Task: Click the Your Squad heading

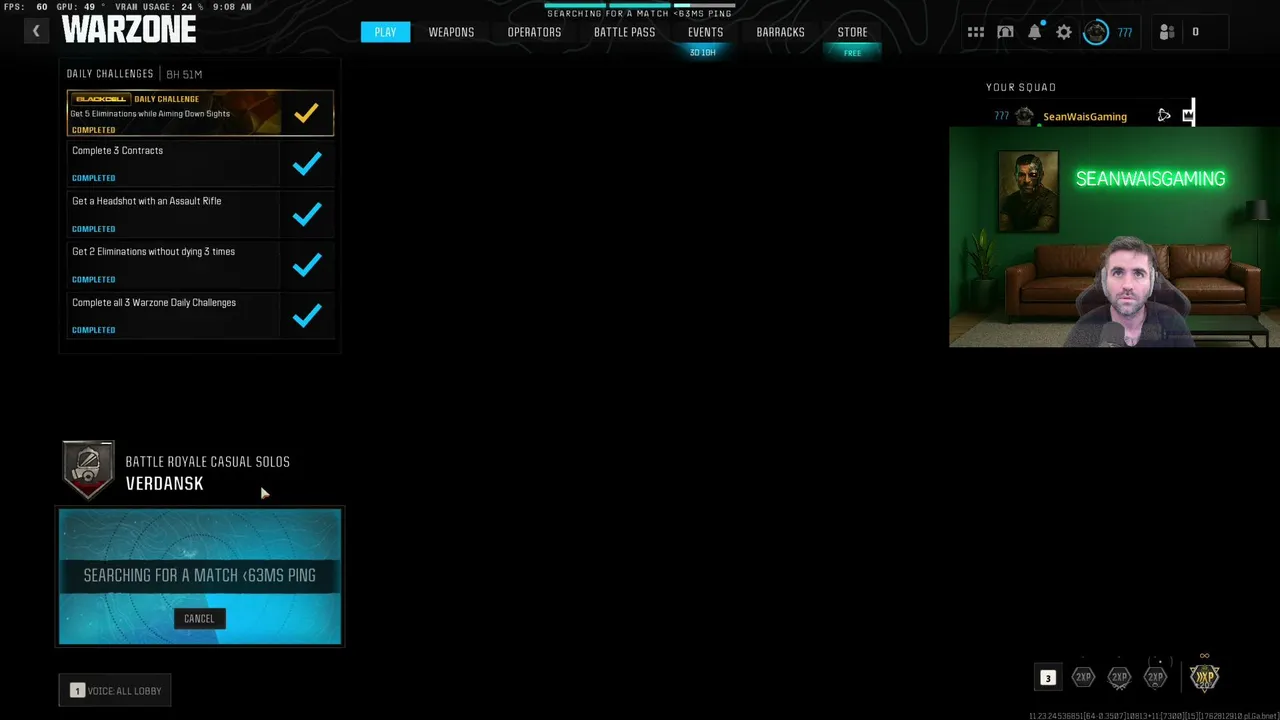Action: pos(1021,87)
